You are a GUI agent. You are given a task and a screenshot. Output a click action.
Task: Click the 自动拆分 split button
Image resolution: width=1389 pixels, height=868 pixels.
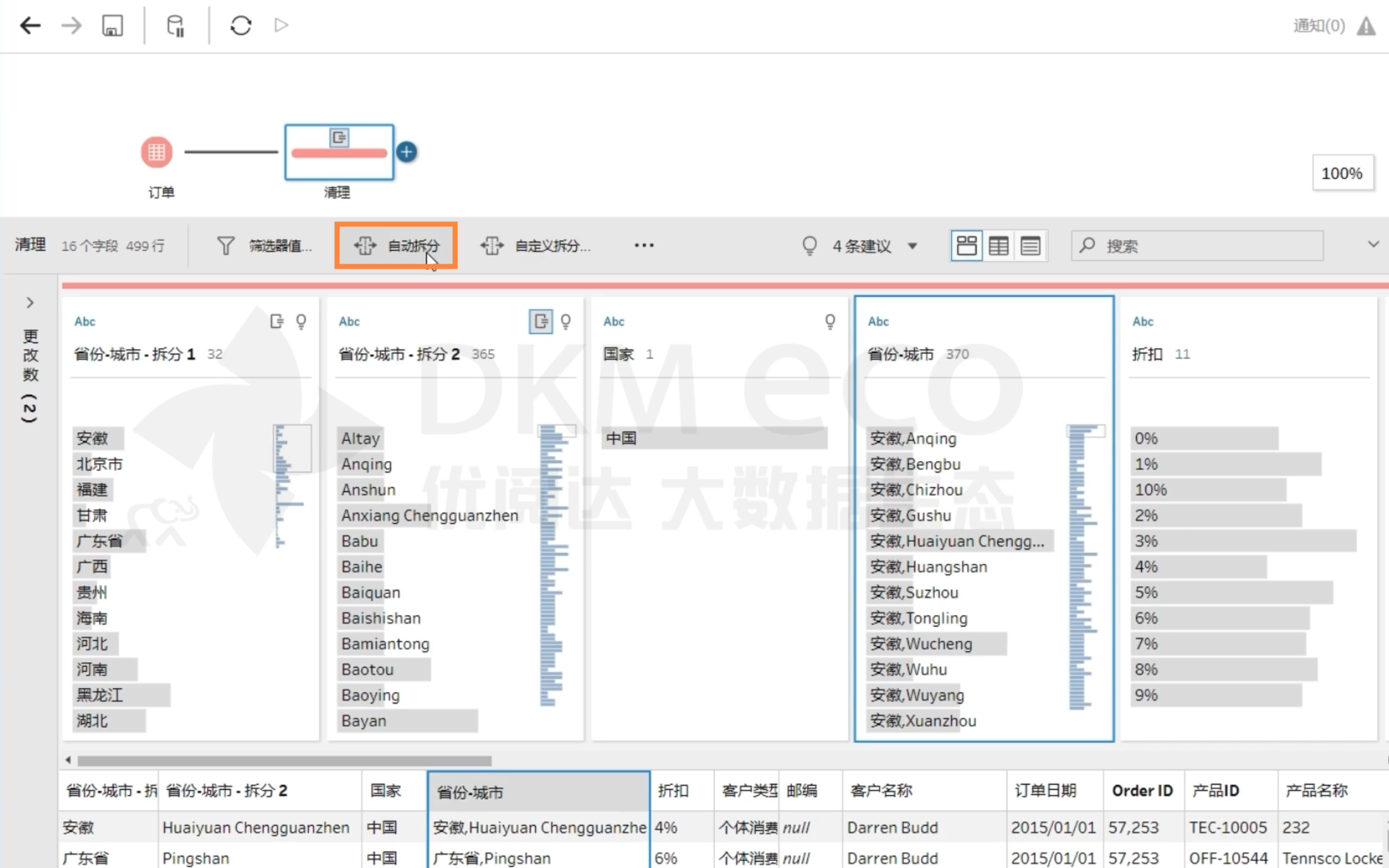[396, 245]
